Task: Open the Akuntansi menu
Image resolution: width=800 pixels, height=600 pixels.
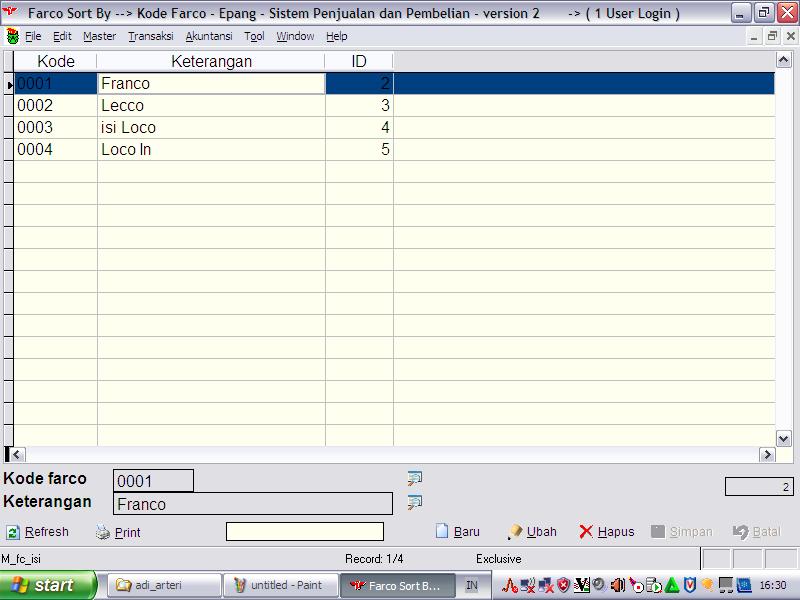Action: 209,37
